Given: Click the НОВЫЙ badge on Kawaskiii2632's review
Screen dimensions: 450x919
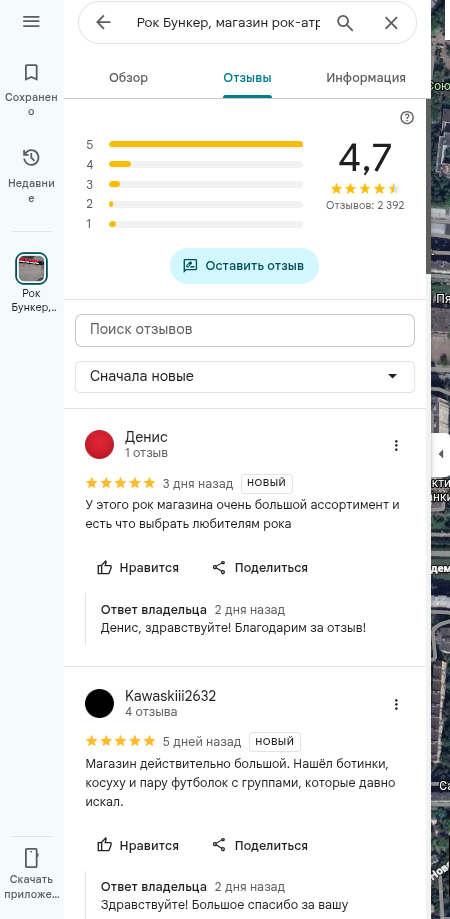Looking at the screenshot, I should [x=275, y=741].
